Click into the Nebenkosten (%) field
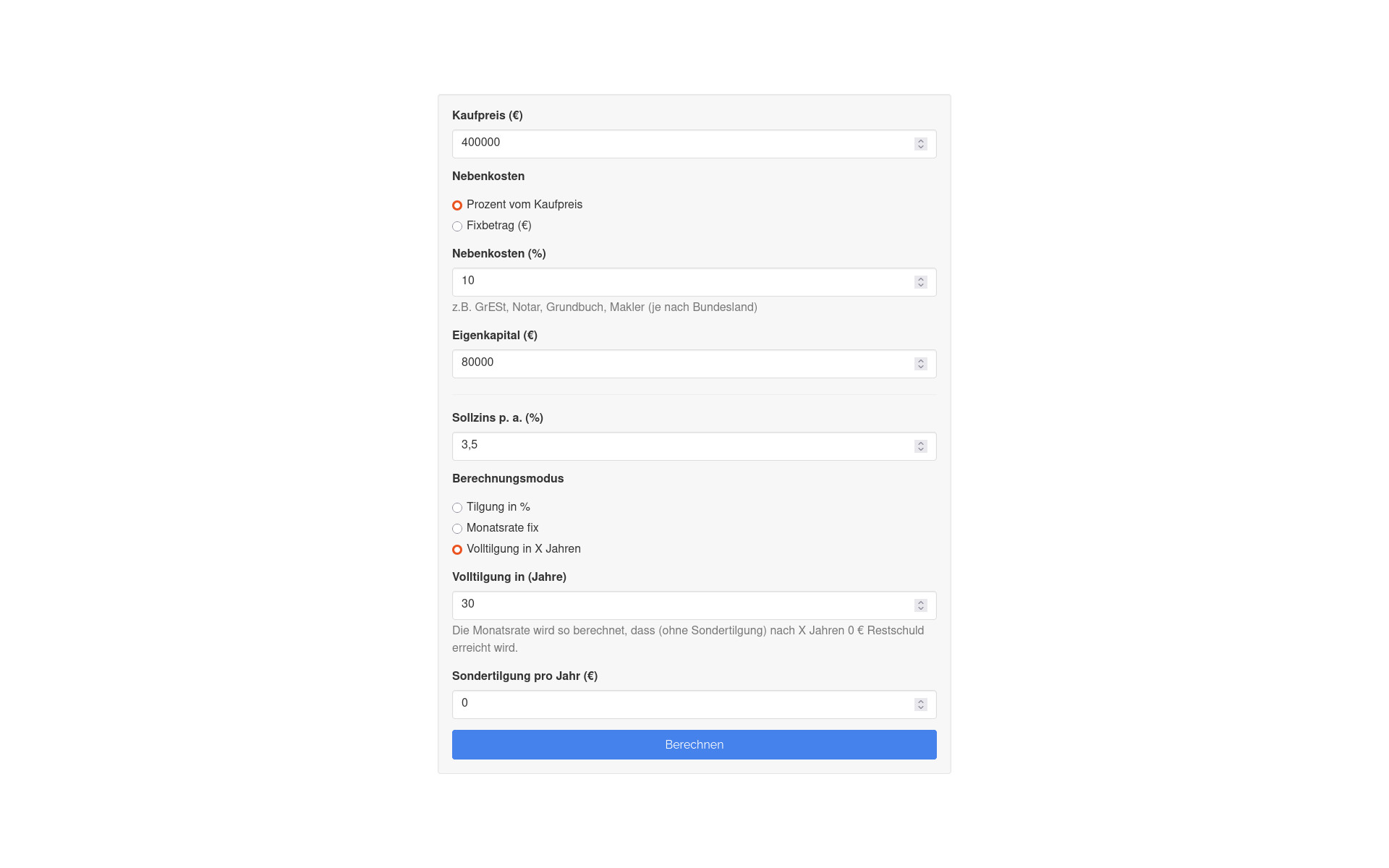 680,282
